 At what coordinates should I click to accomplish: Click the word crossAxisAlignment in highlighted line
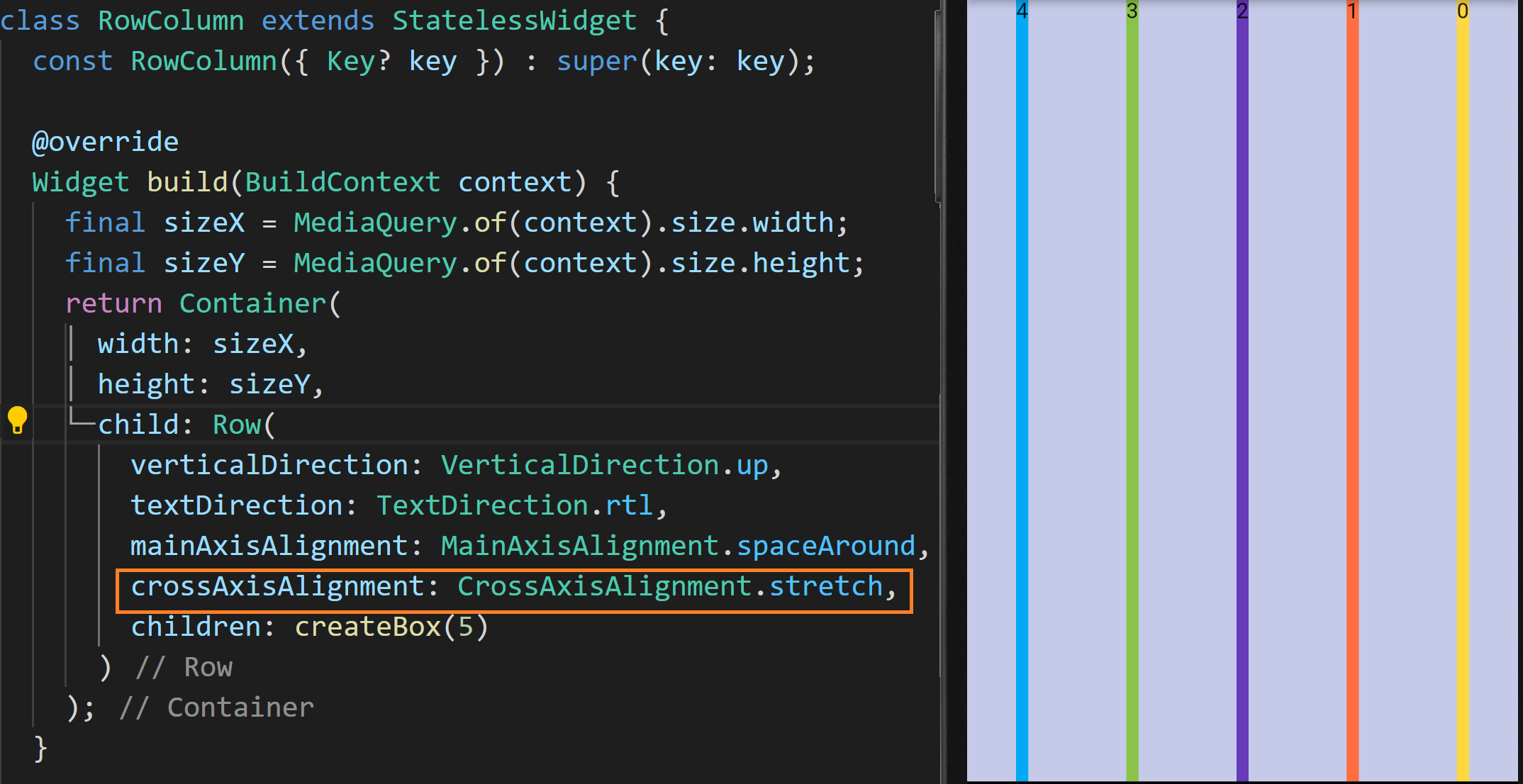[277, 587]
